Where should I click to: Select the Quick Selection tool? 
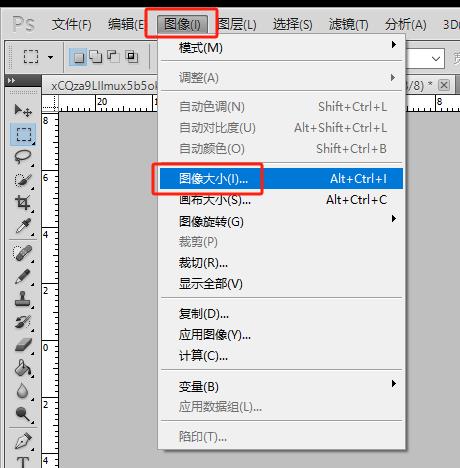point(23,180)
